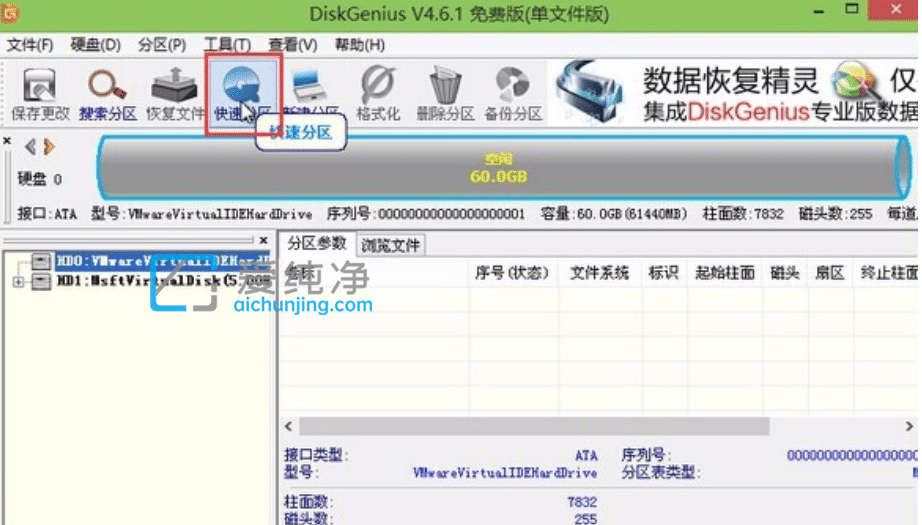Click the 柱面数 value 7832 in details

point(582,502)
